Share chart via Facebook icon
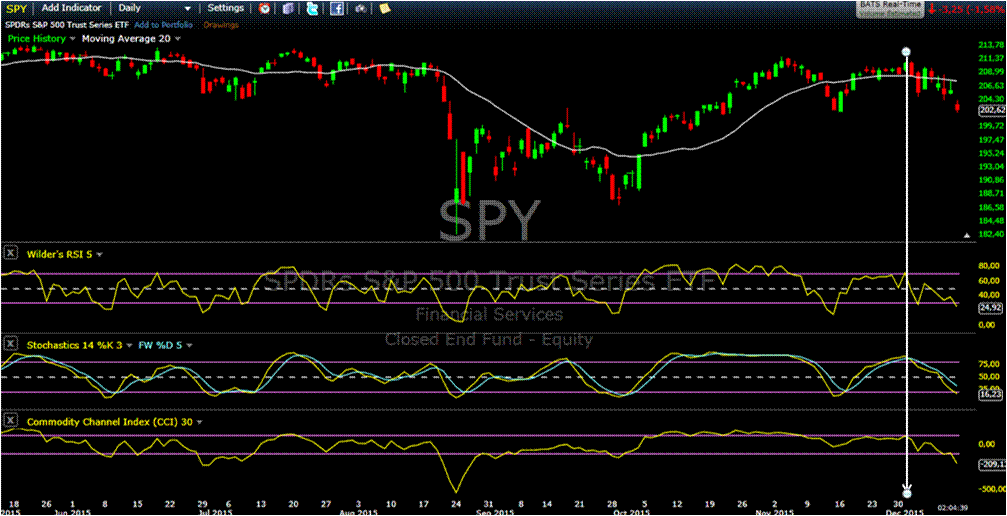Viewport: 1007px width, 516px height. tap(337, 8)
